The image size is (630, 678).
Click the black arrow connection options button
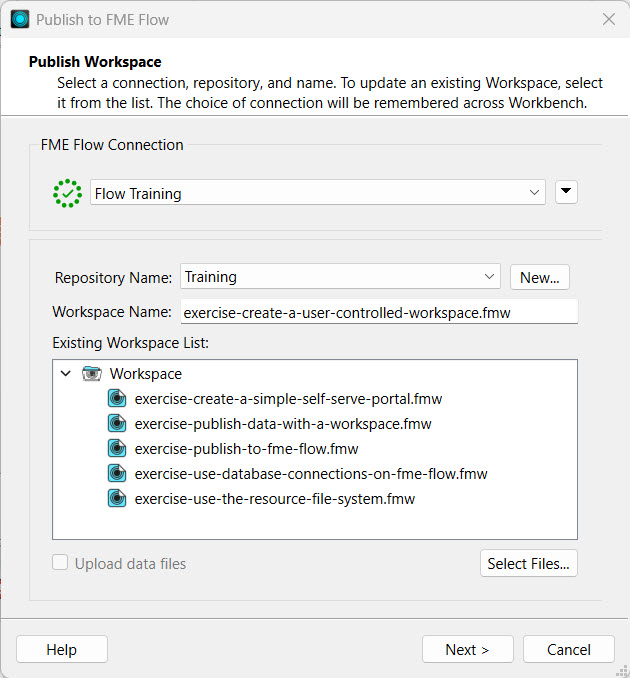[x=566, y=192]
